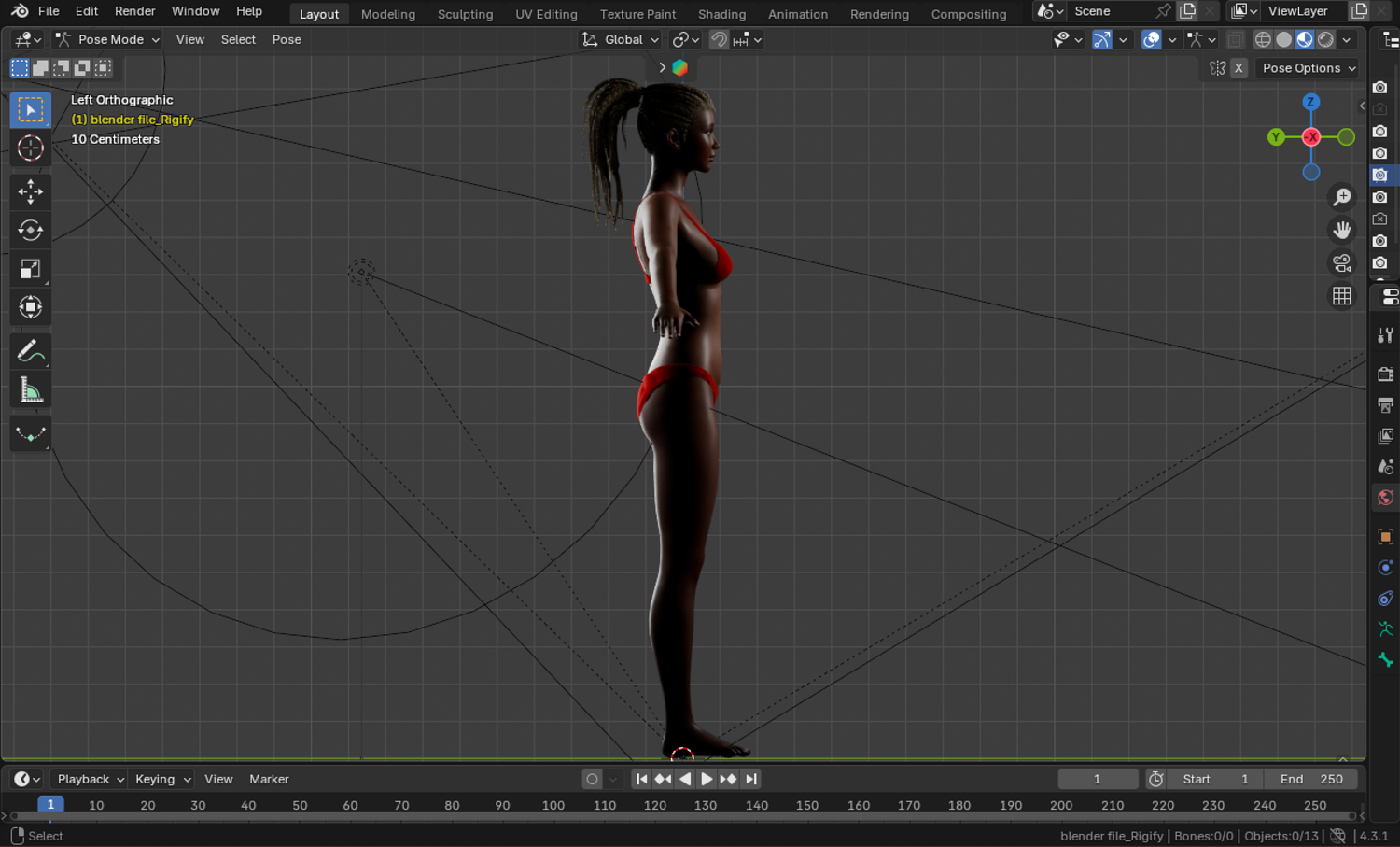This screenshot has height=847, width=1400.
Task: Select the Scale tool
Action: tap(30, 269)
